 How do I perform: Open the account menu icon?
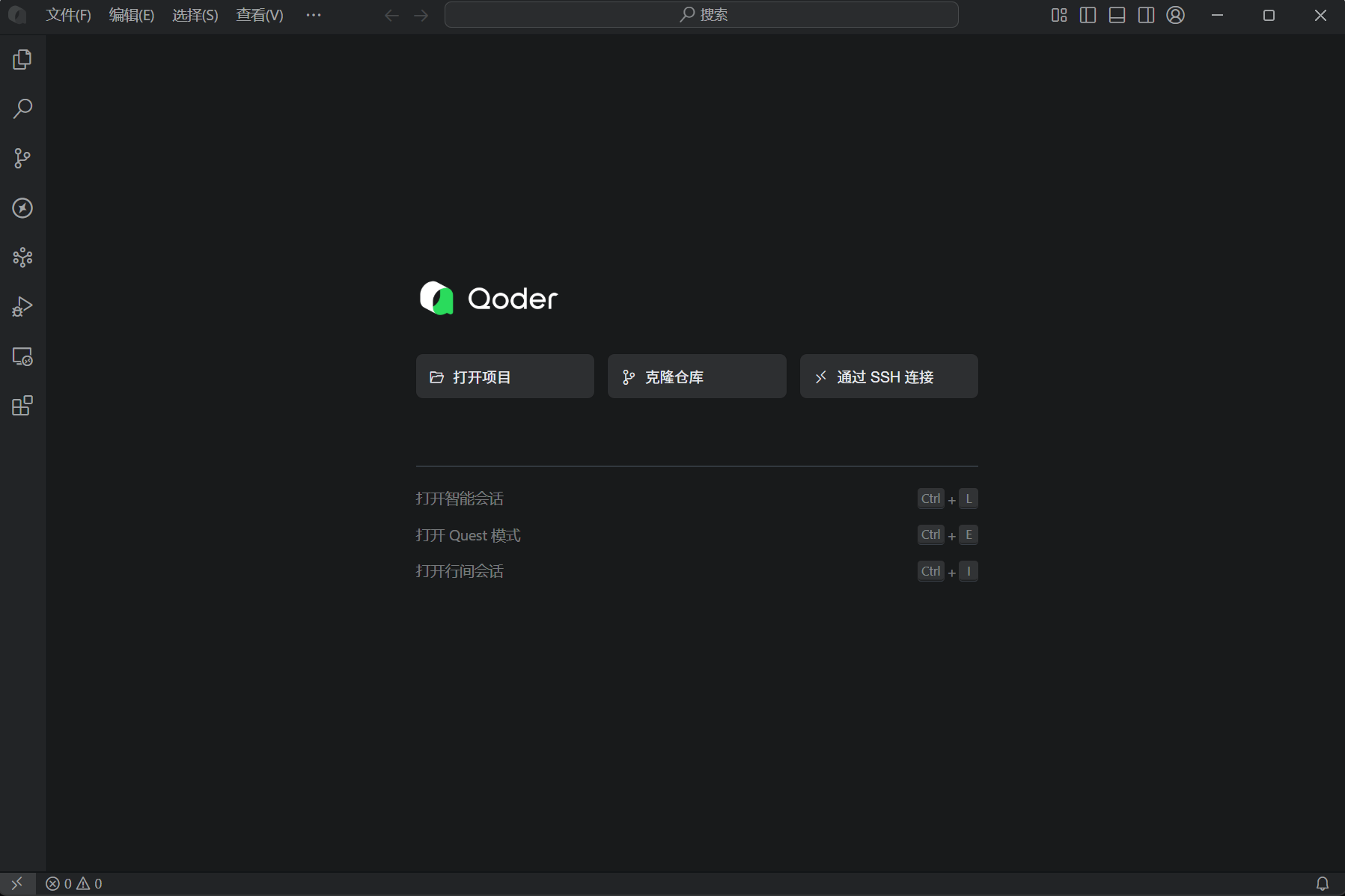click(x=1175, y=14)
